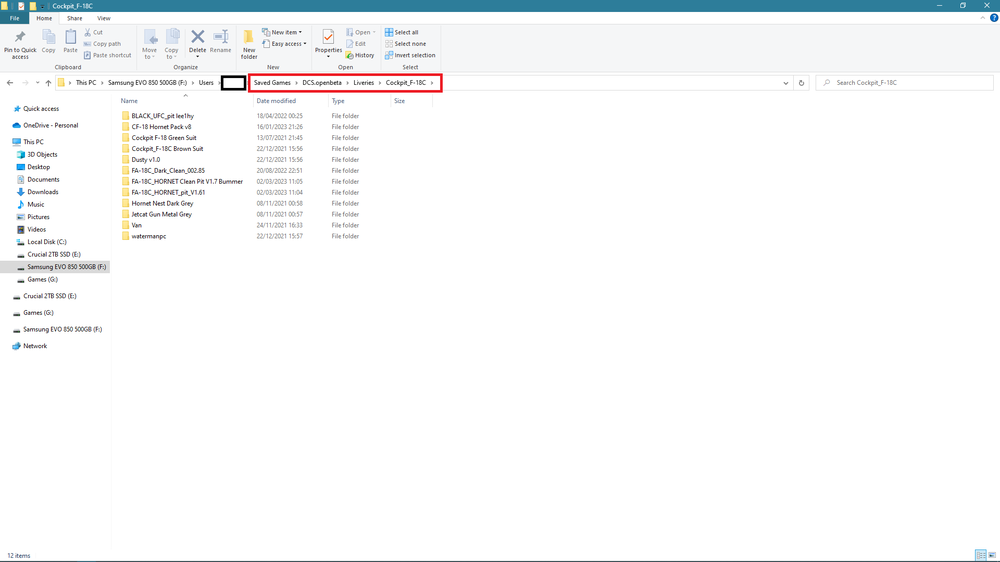Viewport: 1000px width, 562px height.
Task: Open the recent locations dropdown
Action: 37,83
